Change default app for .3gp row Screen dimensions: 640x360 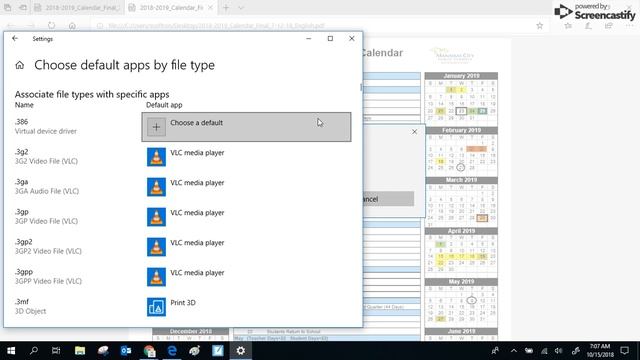click(x=246, y=217)
